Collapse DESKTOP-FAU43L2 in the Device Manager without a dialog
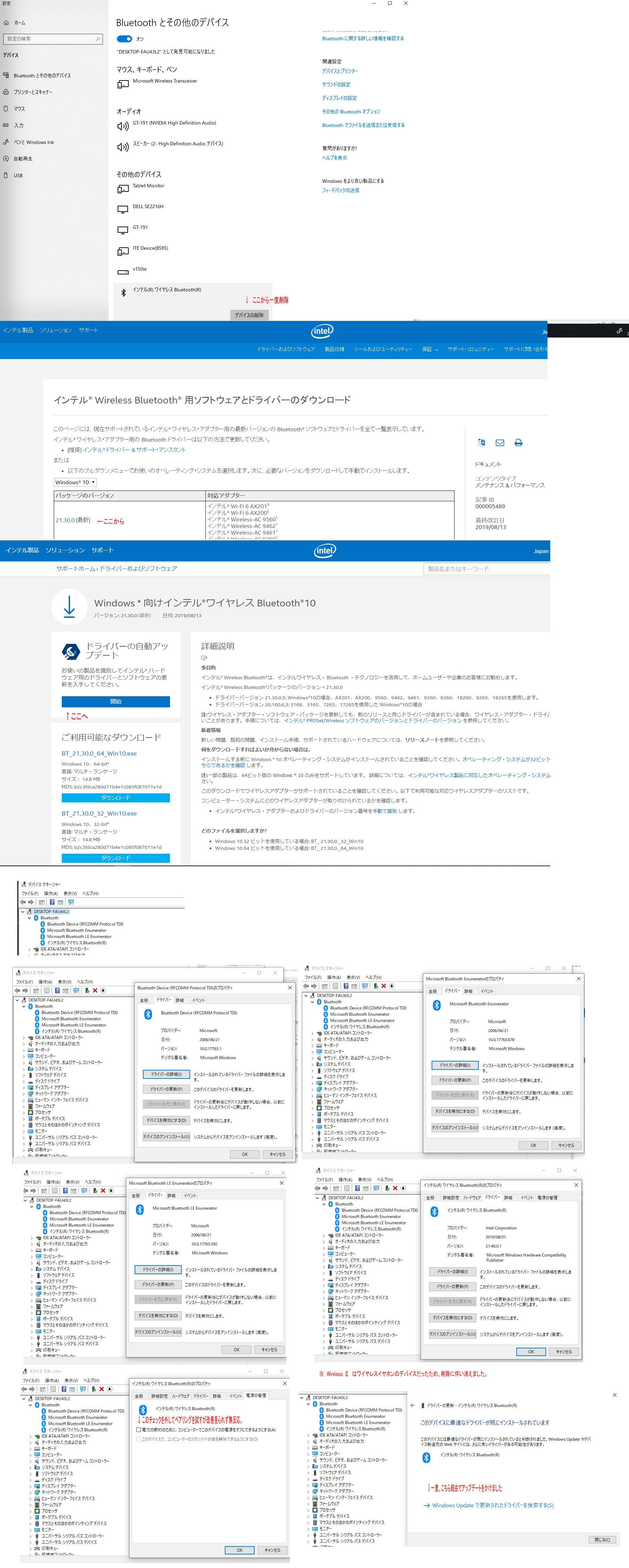Screen dimensions: 629x1568 23,912
